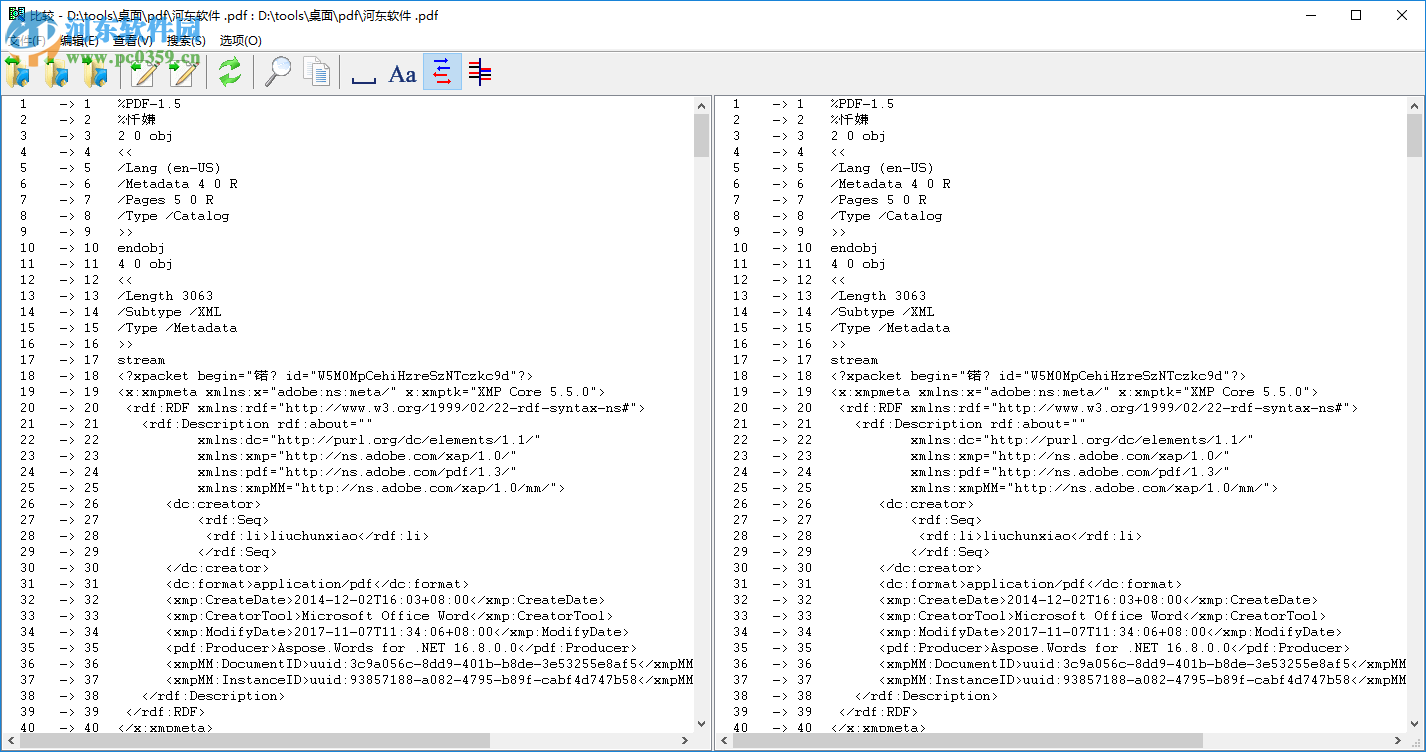Click the edit left file pencil icon

click(144, 72)
